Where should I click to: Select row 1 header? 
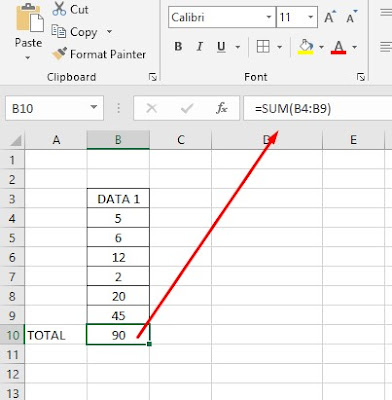pos(12,160)
